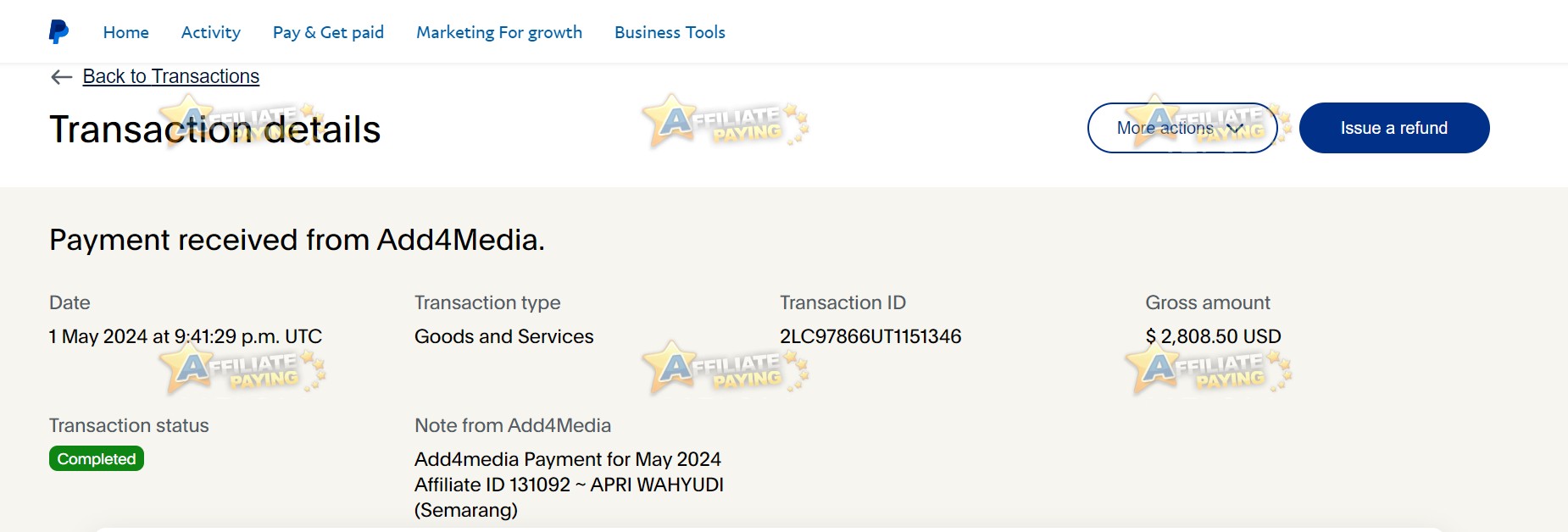This screenshot has height=532, width=1568.
Task: Follow the Back to Transactions link
Action: [x=171, y=76]
